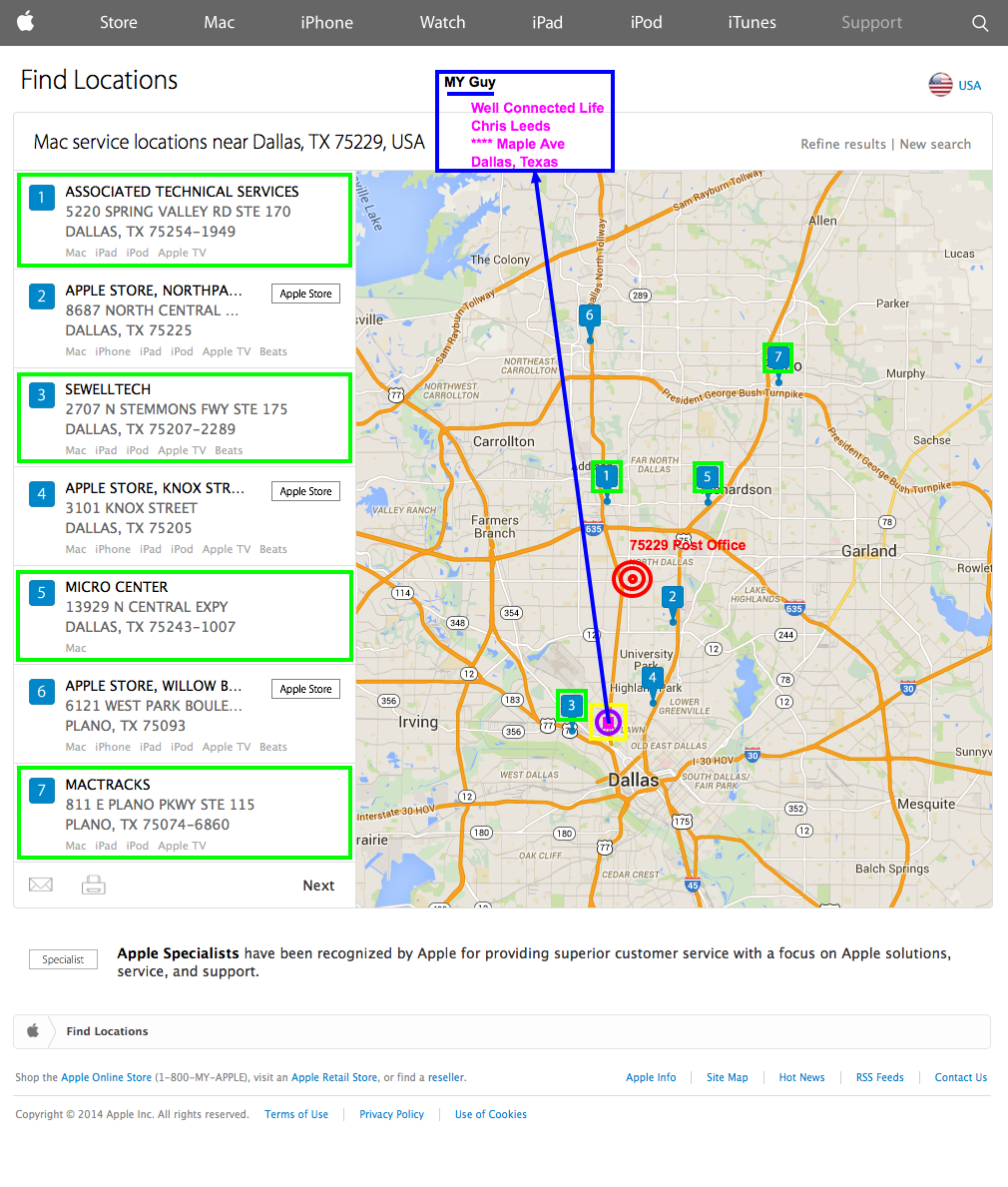Open the Terms of Use link

pos(296,1114)
